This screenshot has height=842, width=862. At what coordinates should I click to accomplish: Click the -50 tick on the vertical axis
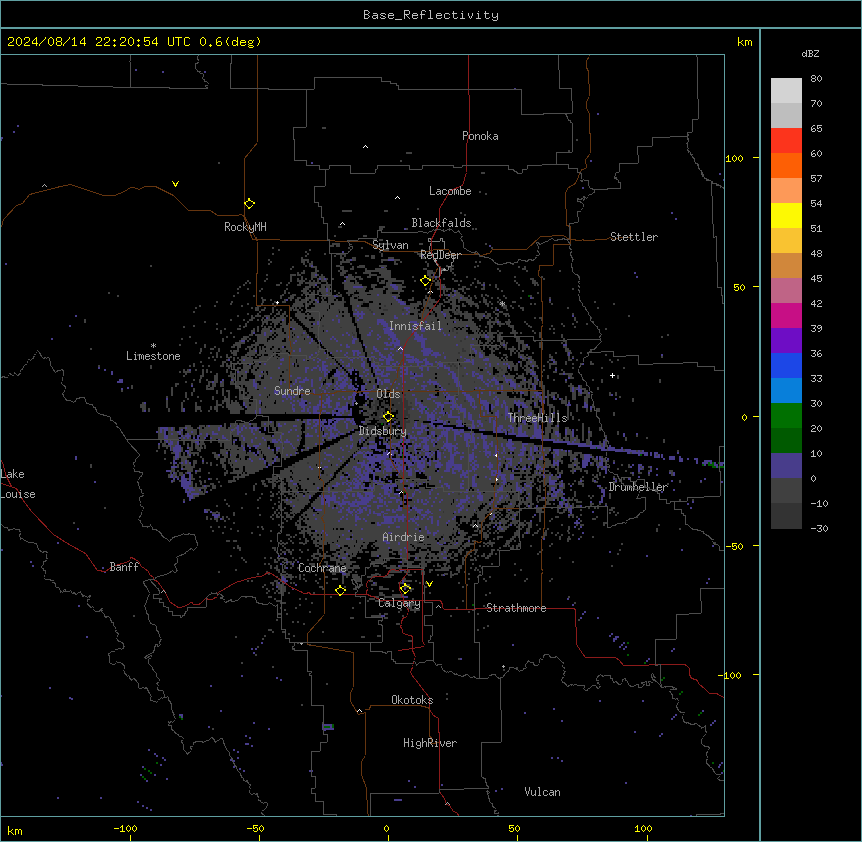coord(733,546)
